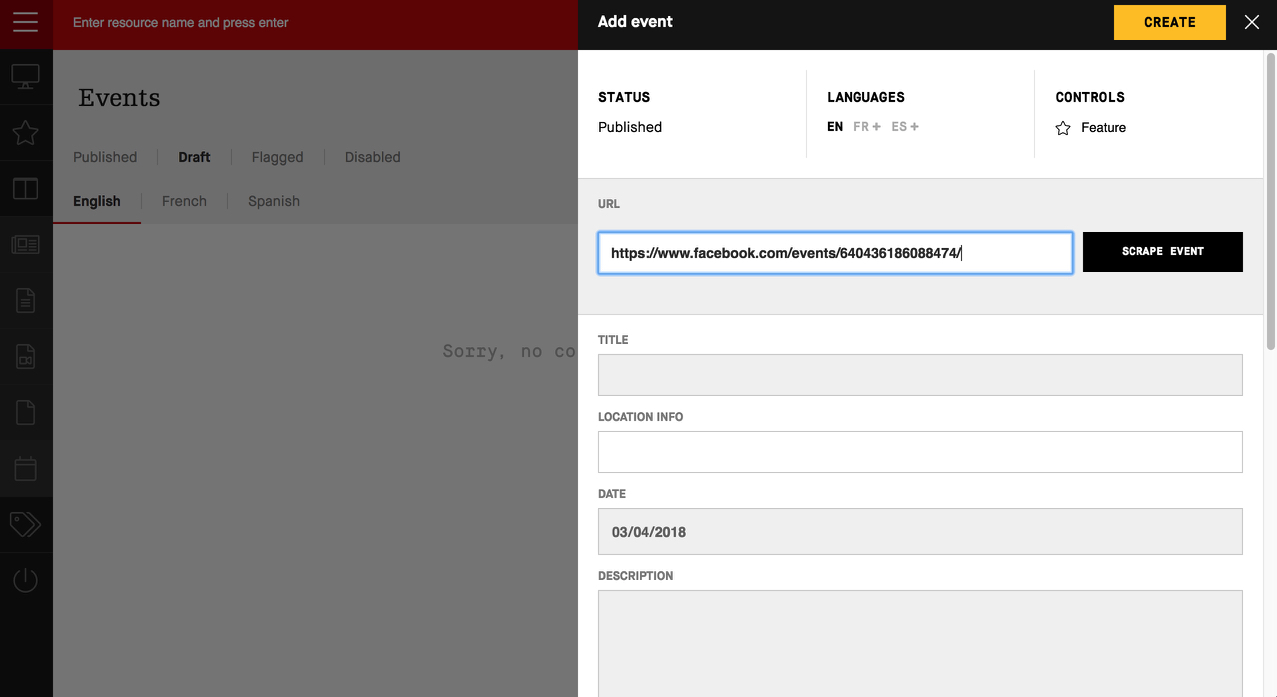The image size is (1277, 697).
Task: Open the Published status selector
Action: pos(630,127)
